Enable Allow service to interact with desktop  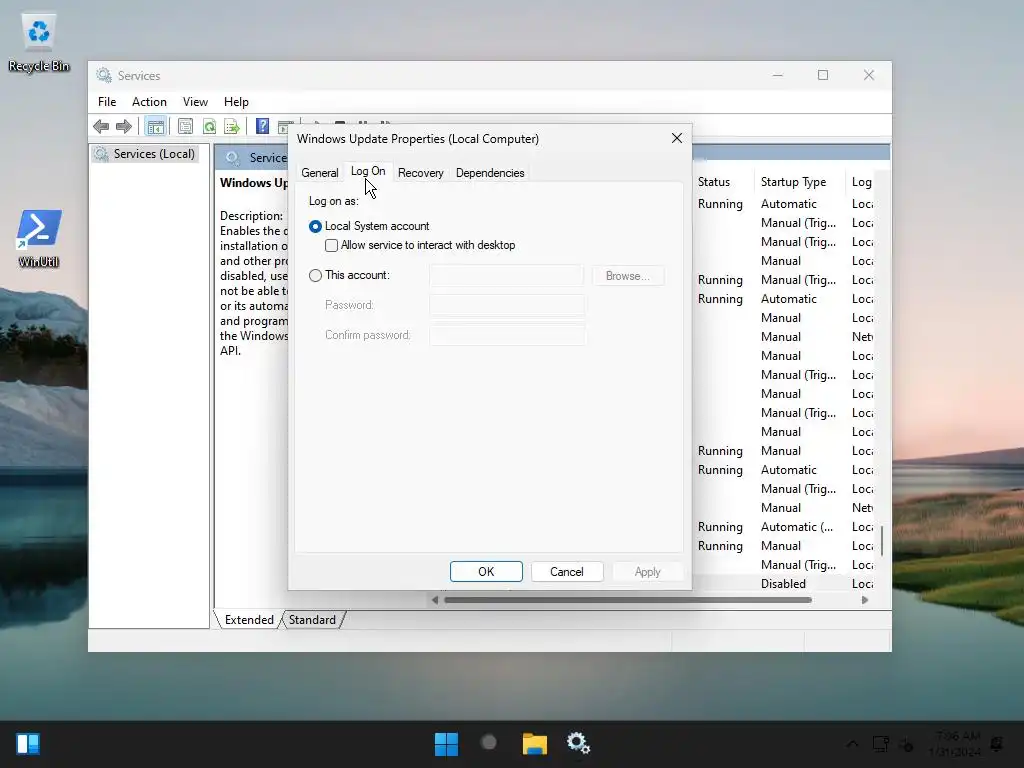(x=332, y=246)
